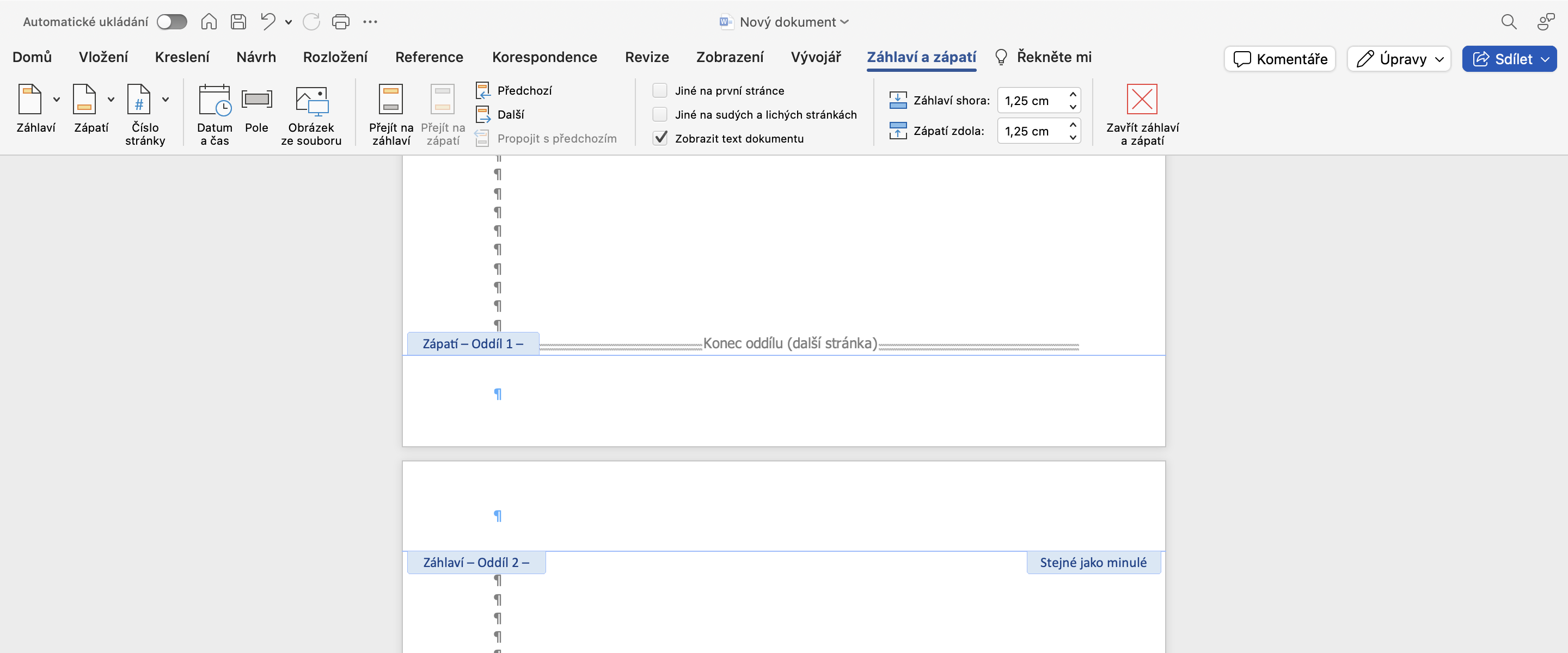The image size is (1568, 653).
Task: Increase Záhlaví shora value with stepper
Action: pyautogui.click(x=1073, y=94)
